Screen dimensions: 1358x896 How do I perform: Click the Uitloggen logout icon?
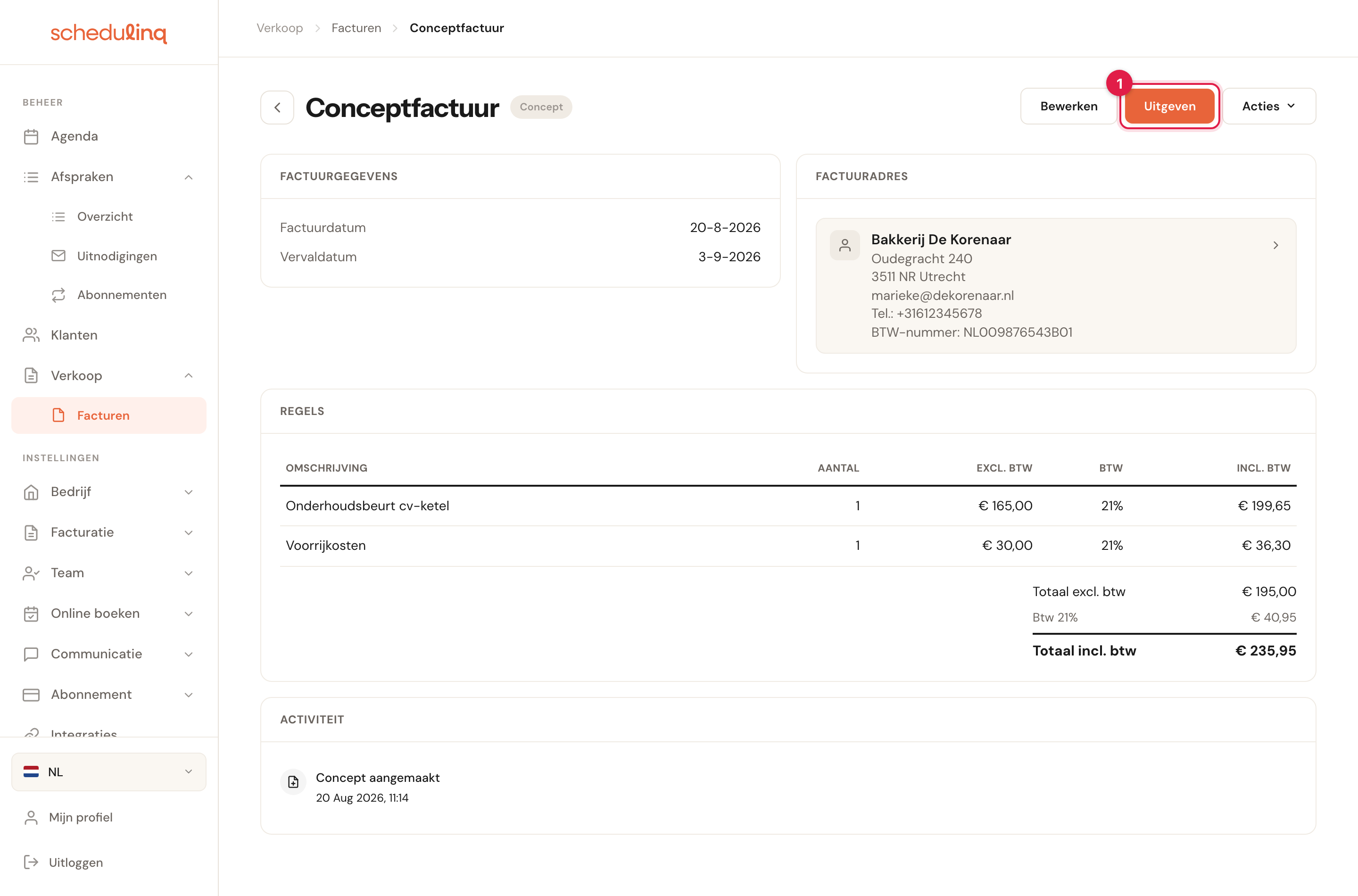point(32,863)
